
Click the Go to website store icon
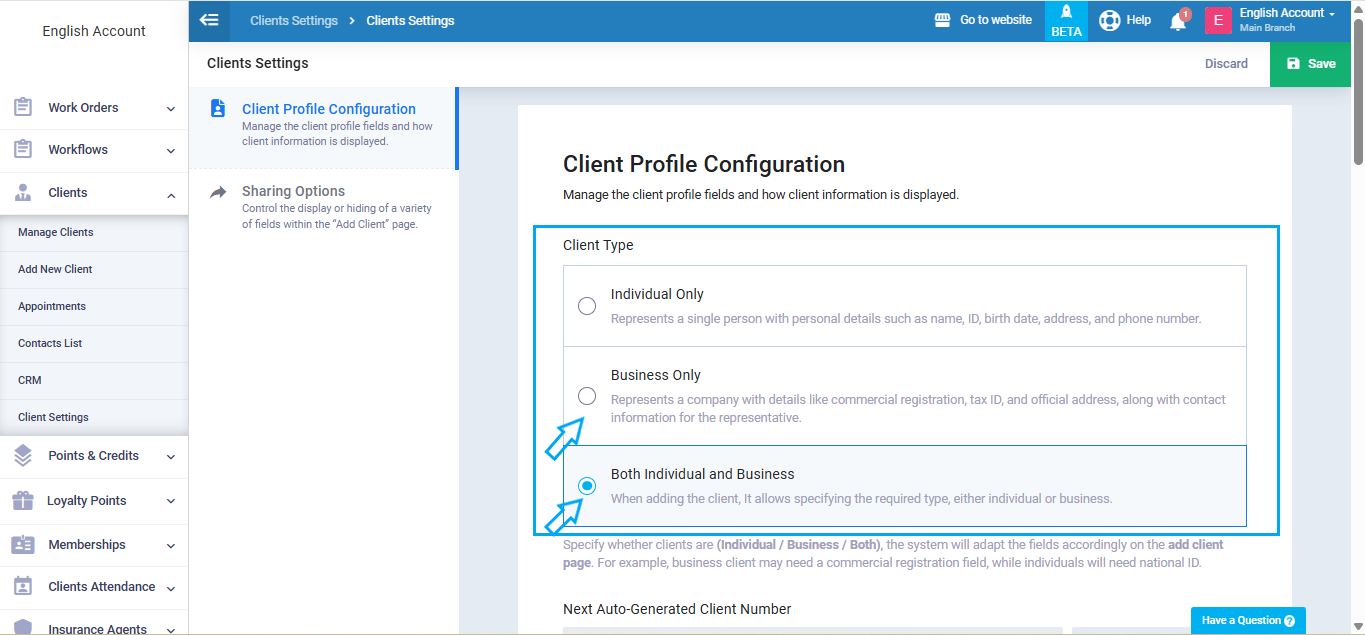[942, 20]
